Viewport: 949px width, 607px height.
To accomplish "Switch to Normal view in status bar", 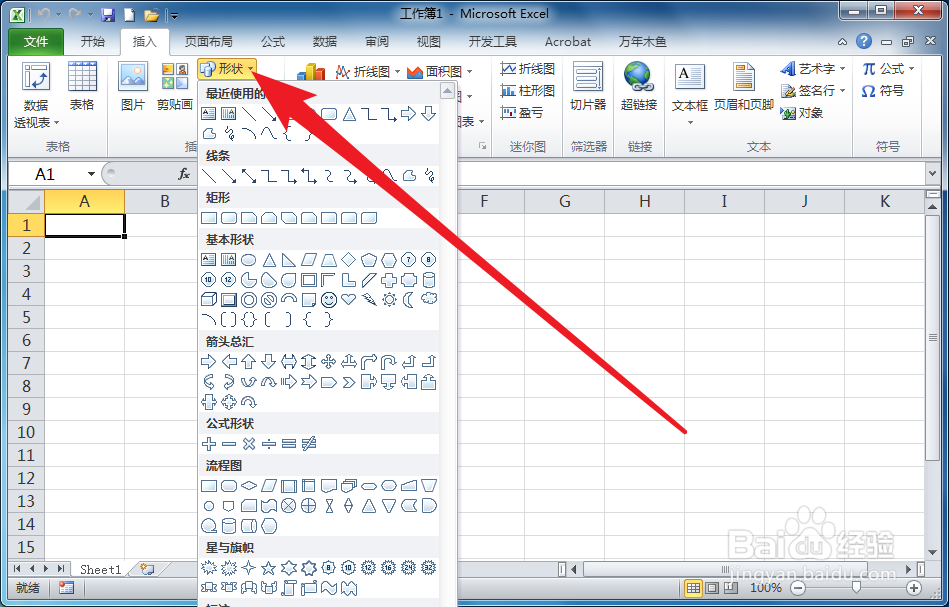I will click(x=693, y=588).
